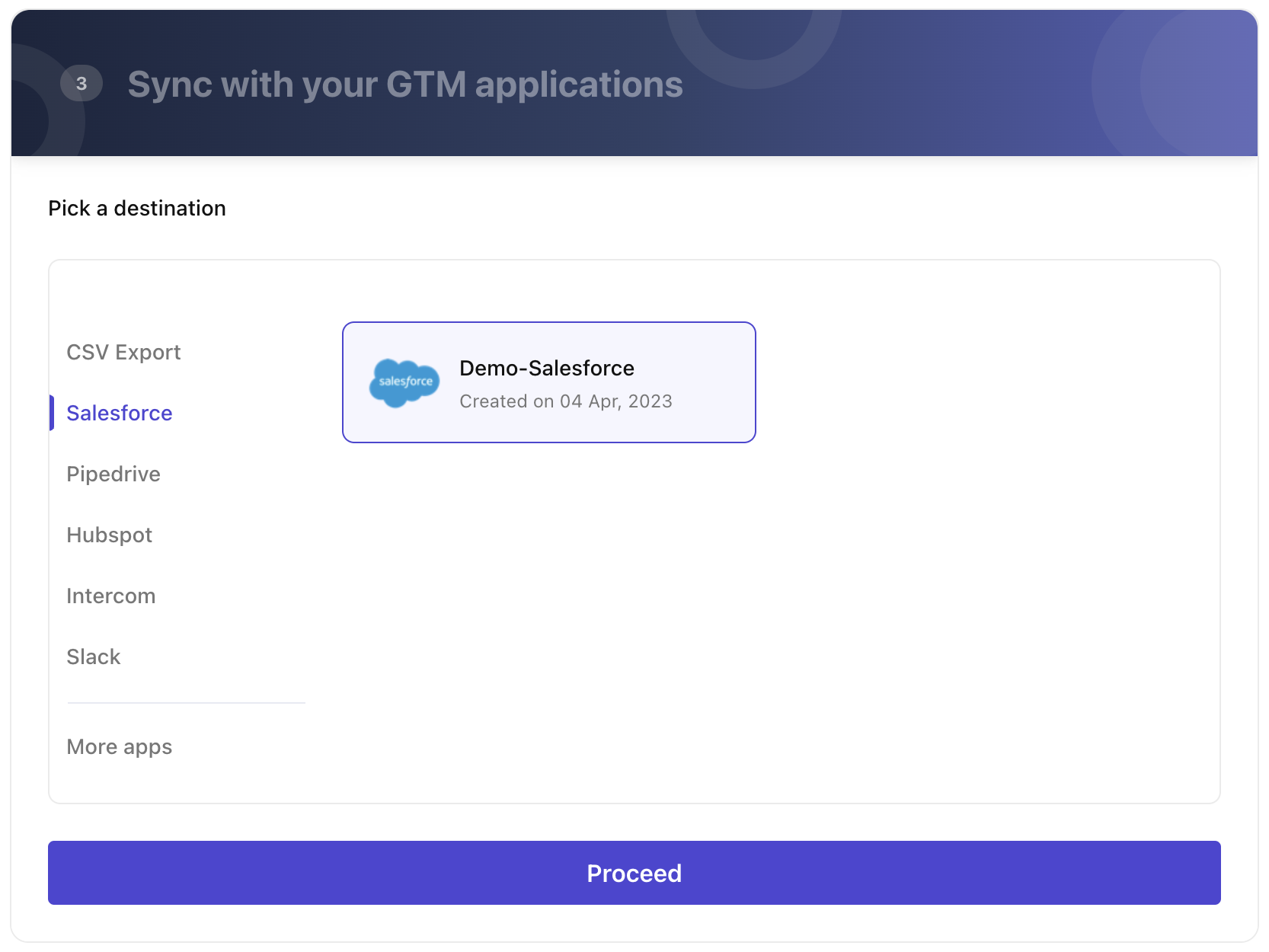The image size is (1269, 952).
Task: Pick Intercom as the destination
Action: (x=111, y=596)
